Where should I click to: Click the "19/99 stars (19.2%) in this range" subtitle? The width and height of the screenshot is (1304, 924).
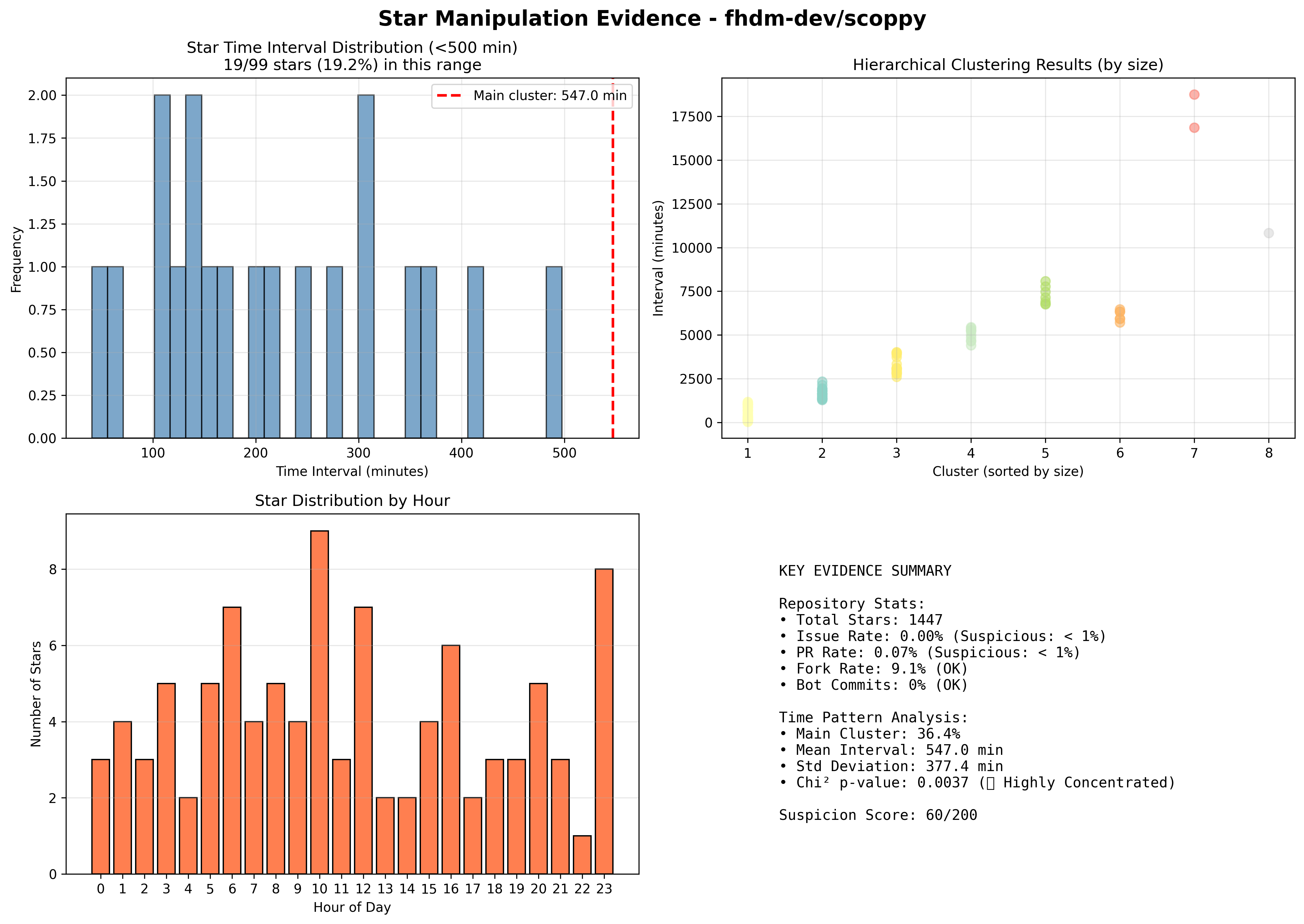click(352, 65)
